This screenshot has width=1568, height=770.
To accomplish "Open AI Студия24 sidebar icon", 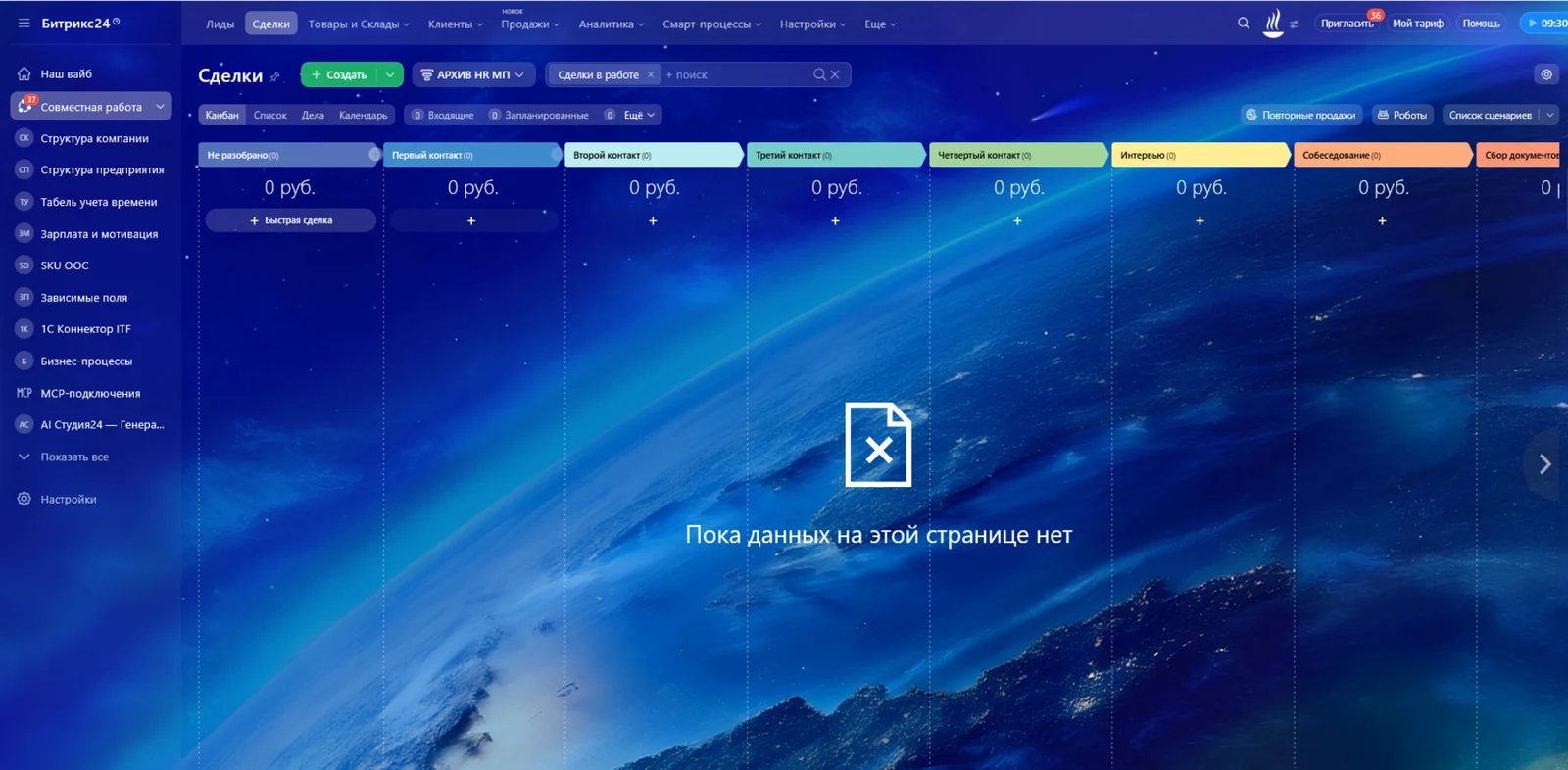I will (24, 424).
